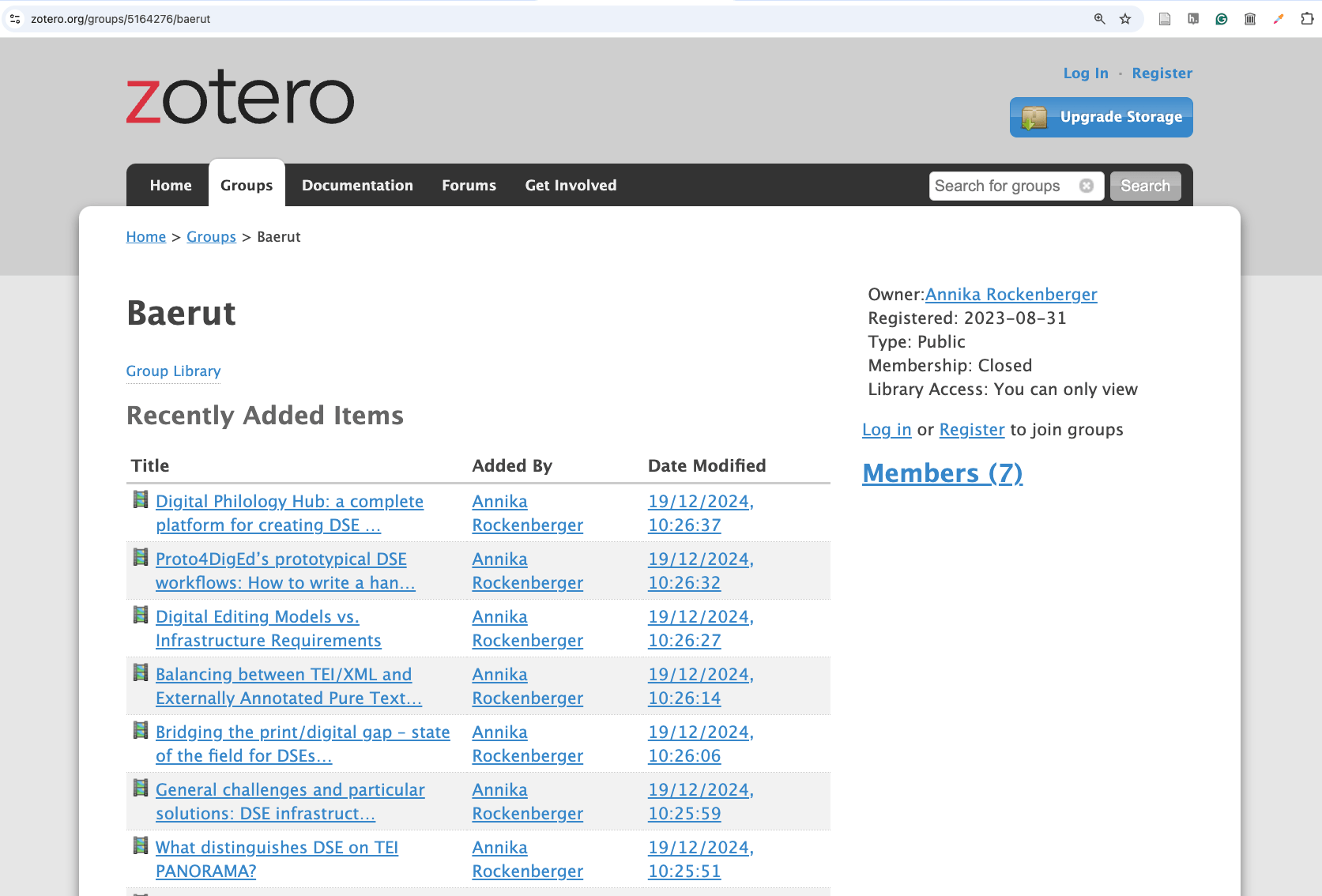Click the film icon beside Digital Philology Hub item
The image size is (1322, 896).
point(141,499)
